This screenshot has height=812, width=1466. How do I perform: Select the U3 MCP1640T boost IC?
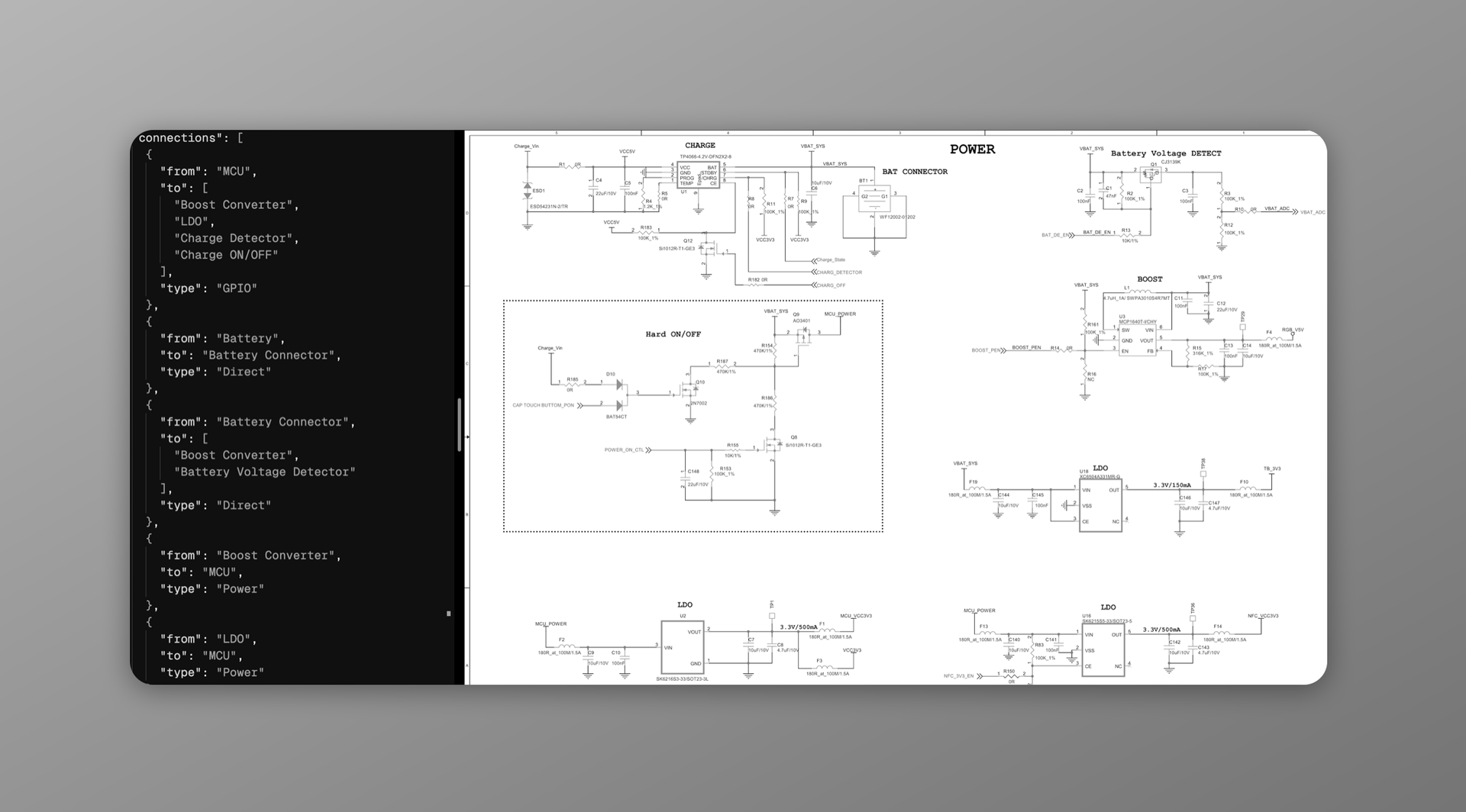[1138, 340]
